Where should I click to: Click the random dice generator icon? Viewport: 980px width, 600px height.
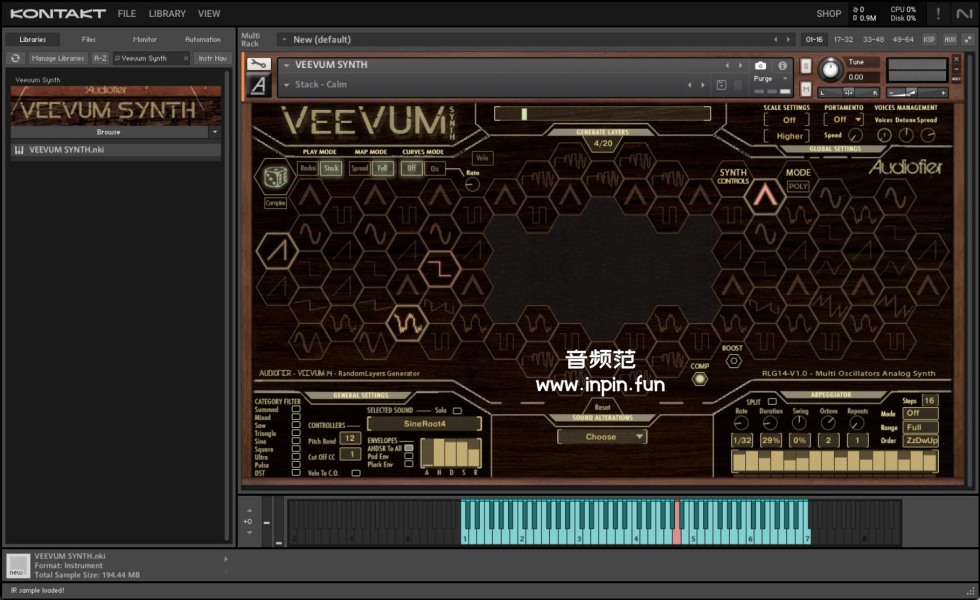coord(275,178)
